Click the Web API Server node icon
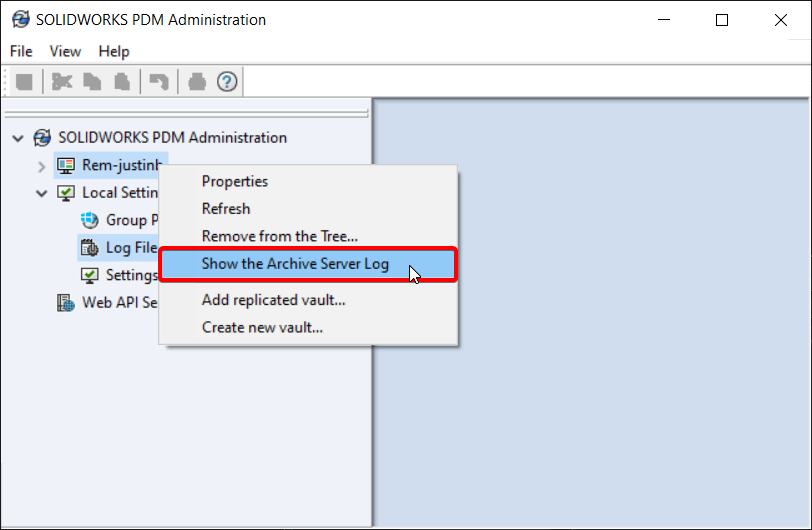Screen dimensions: 812x530 click(66, 303)
